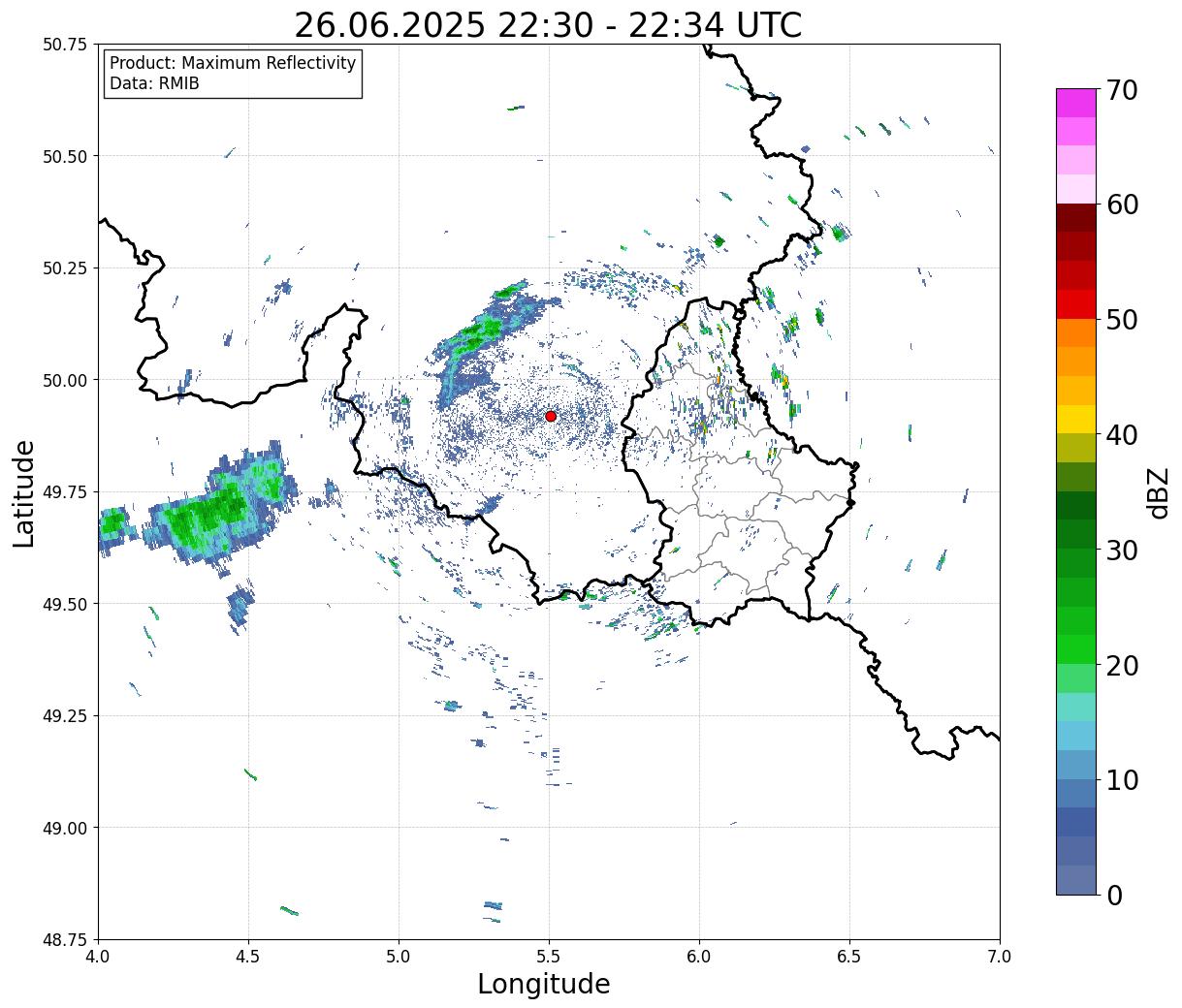Click the orange colorbar swatch below 50
Viewport: 1182px width, 1008px height.
pyautogui.click(x=1076, y=332)
